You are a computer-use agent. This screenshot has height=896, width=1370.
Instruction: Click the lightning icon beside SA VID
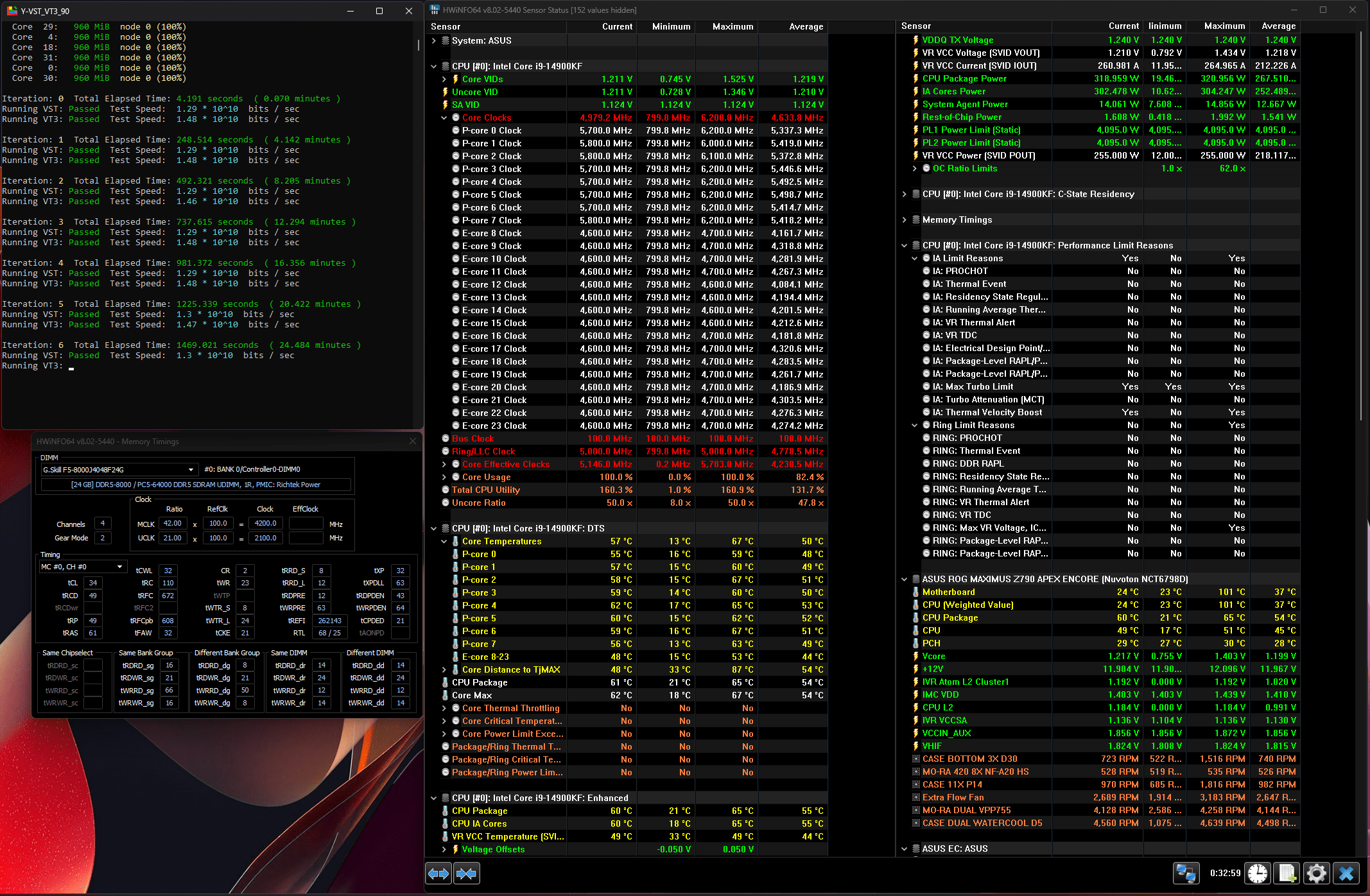click(446, 105)
